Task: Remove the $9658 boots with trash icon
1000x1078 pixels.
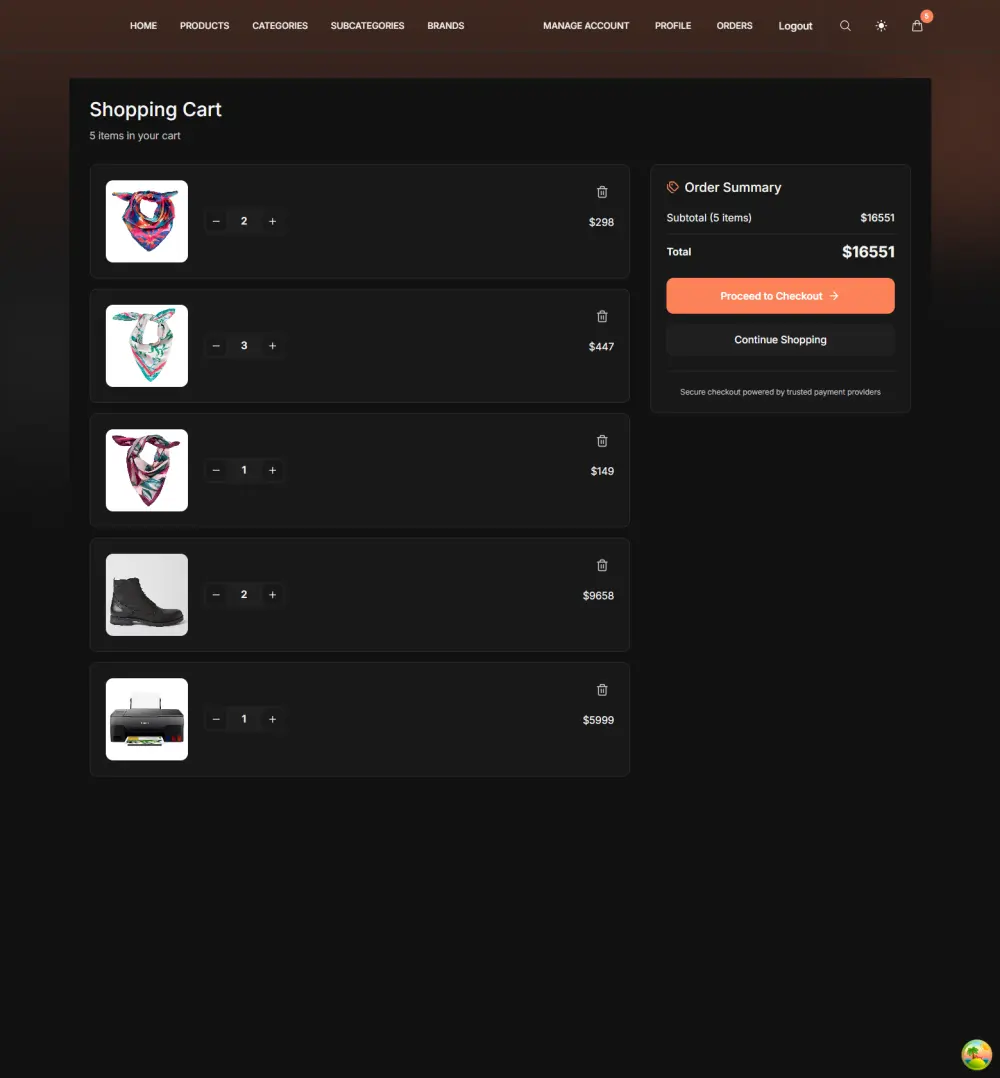Action: (602, 565)
